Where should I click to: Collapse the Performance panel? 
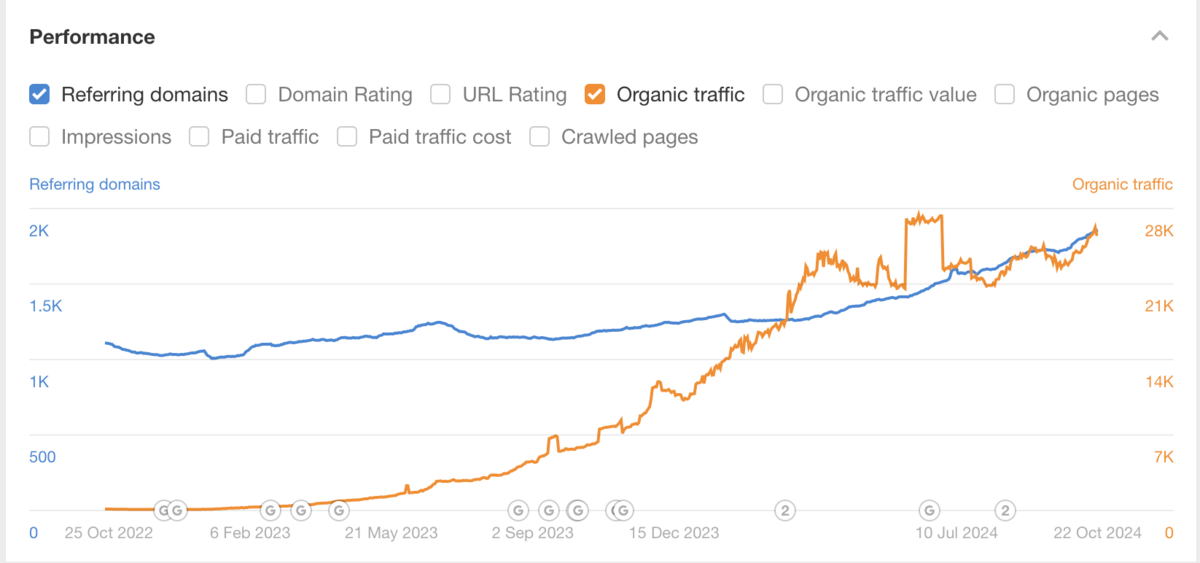coord(1160,37)
